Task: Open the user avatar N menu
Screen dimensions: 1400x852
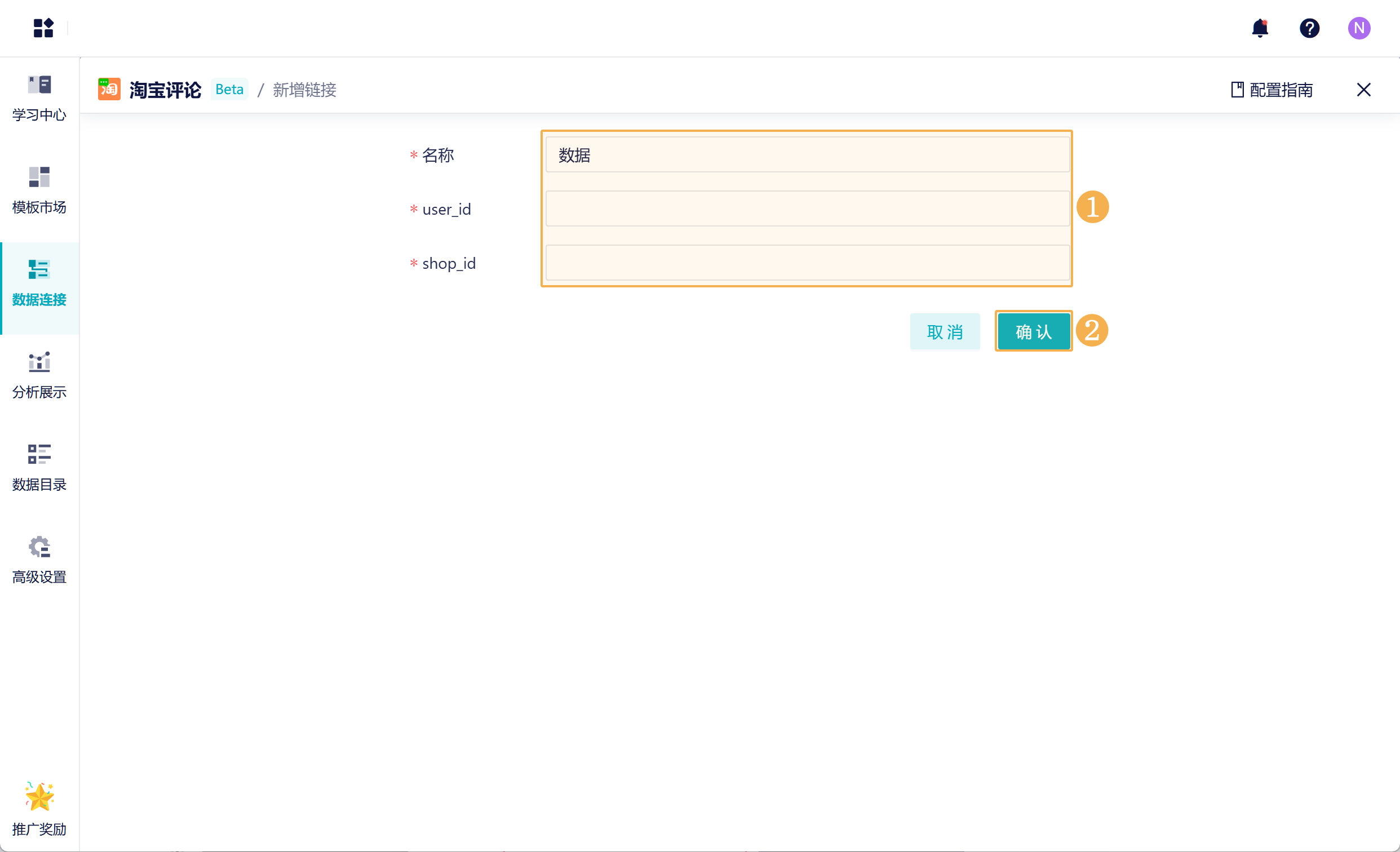Action: (x=1358, y=28)
